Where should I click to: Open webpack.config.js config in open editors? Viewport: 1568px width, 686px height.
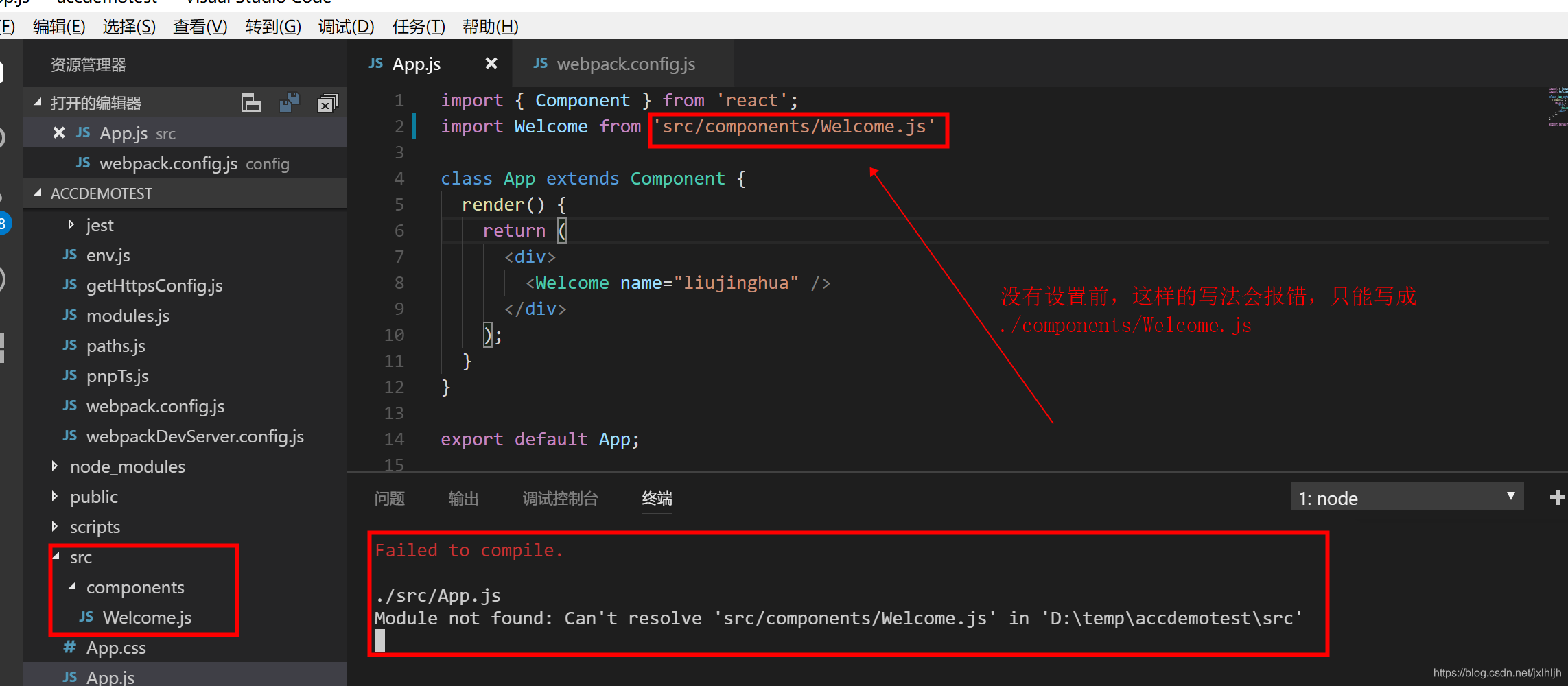pyautogui.click(x=185, y=163)
